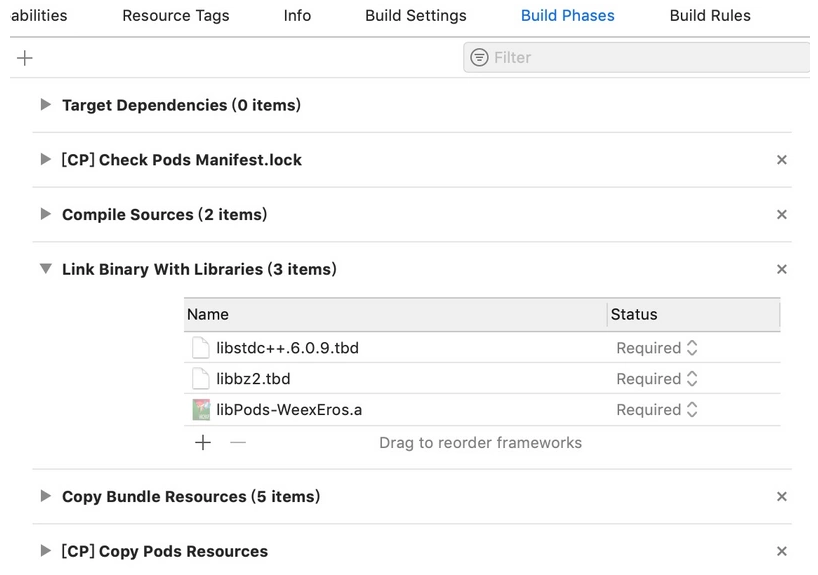
Task: Add a library with plus button
Action: pos(203,442)
